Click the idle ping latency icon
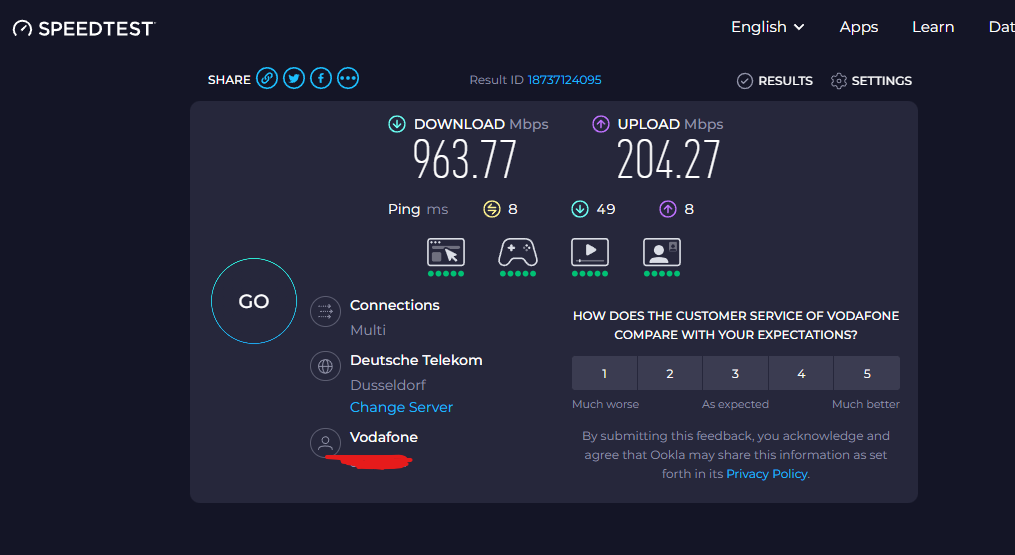 492,209
